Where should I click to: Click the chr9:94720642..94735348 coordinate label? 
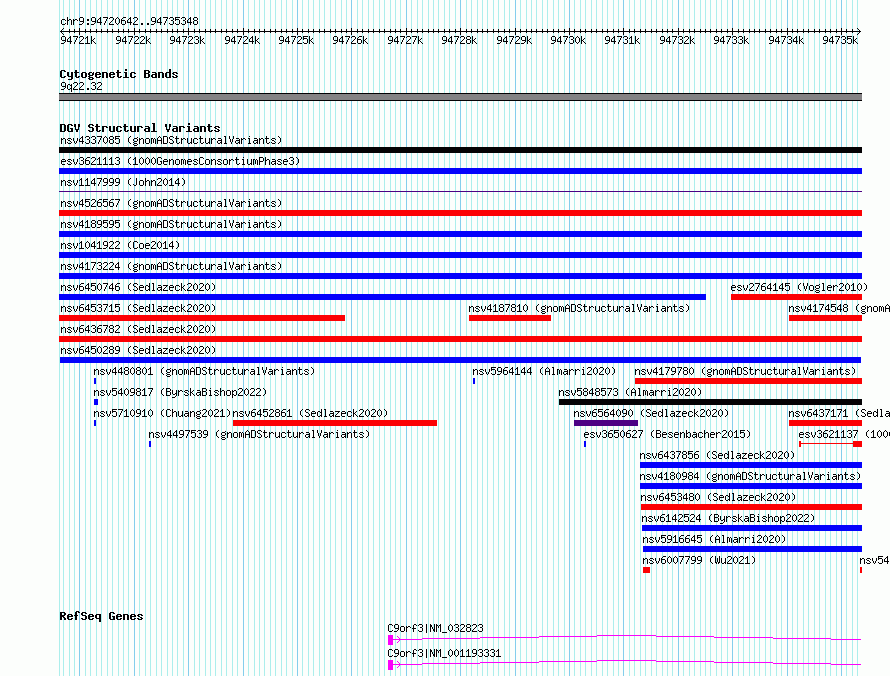click(129, 22)
